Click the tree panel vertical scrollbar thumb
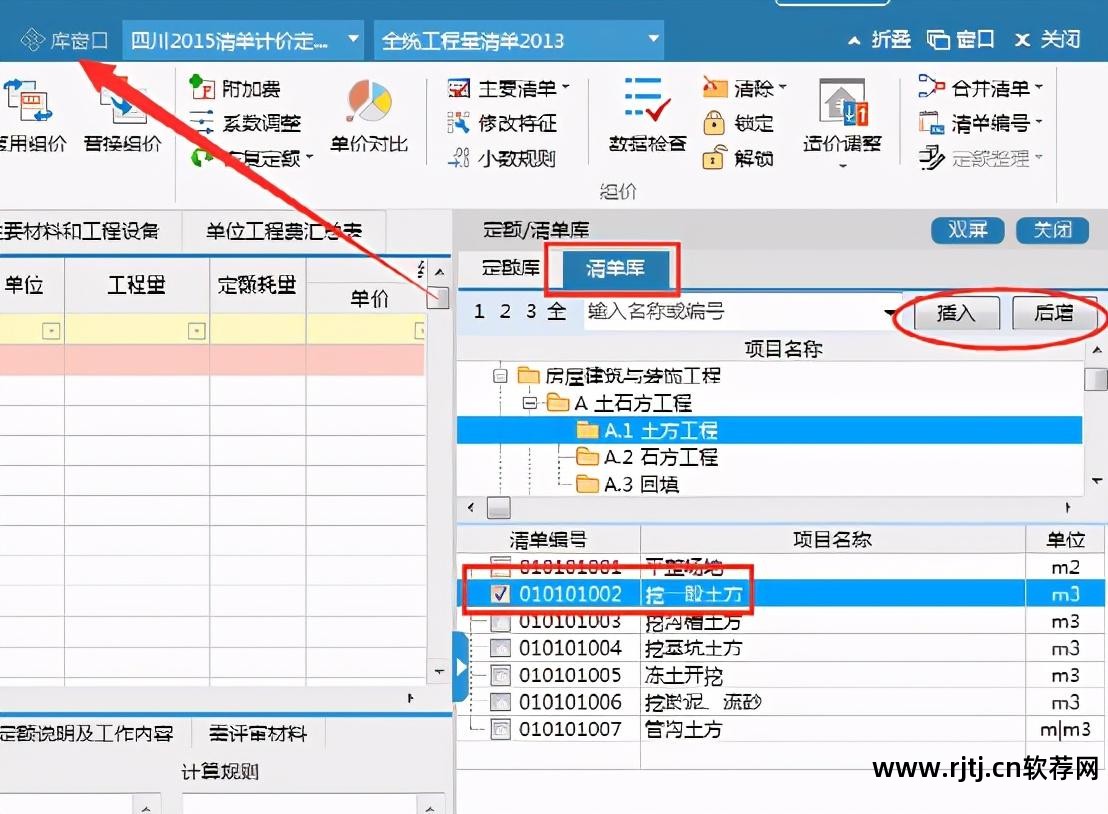This screenshot has height=814, width=1108. click(1096, 378)
